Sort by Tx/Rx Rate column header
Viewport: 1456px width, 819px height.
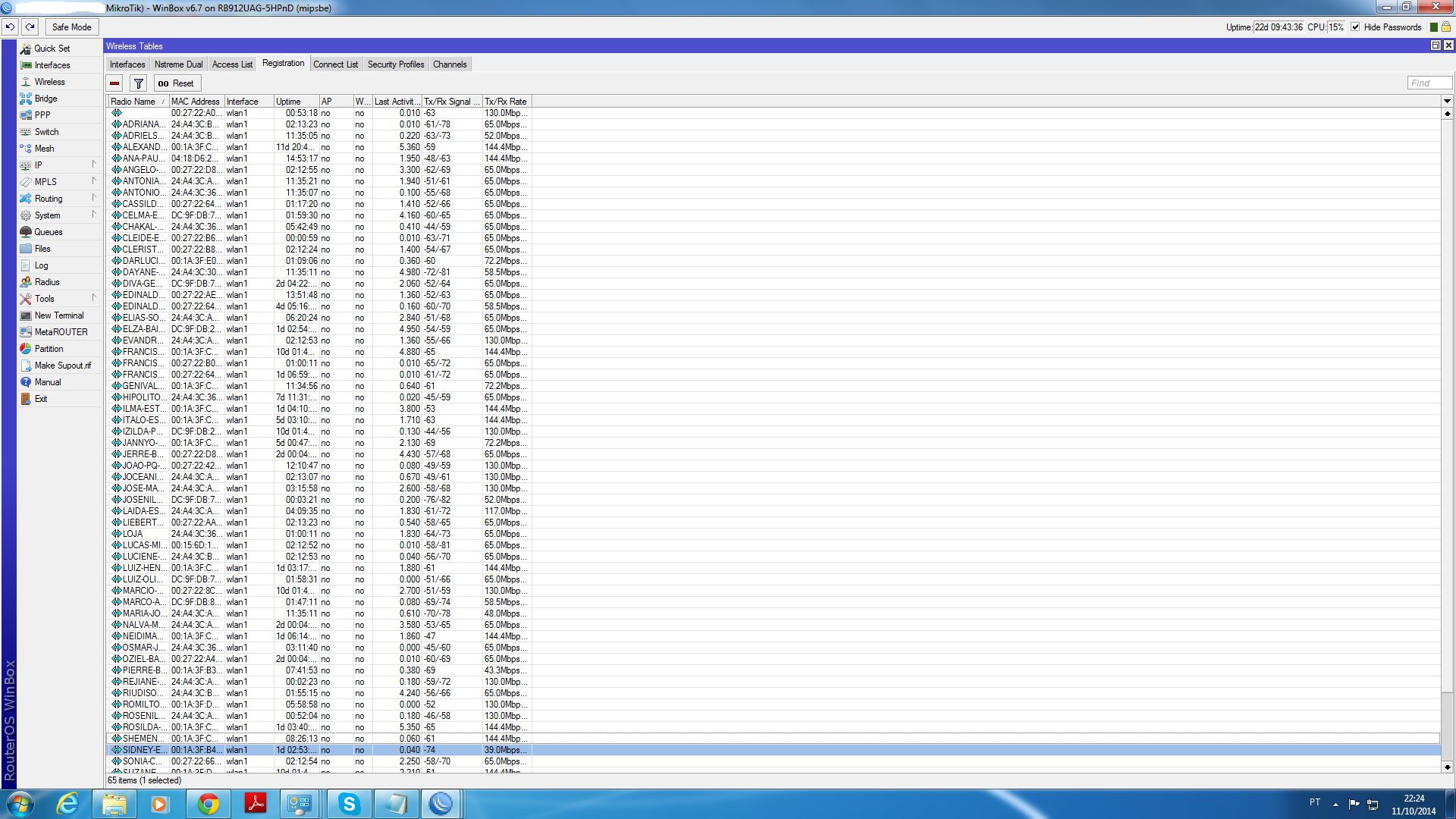tap(507, 102)
